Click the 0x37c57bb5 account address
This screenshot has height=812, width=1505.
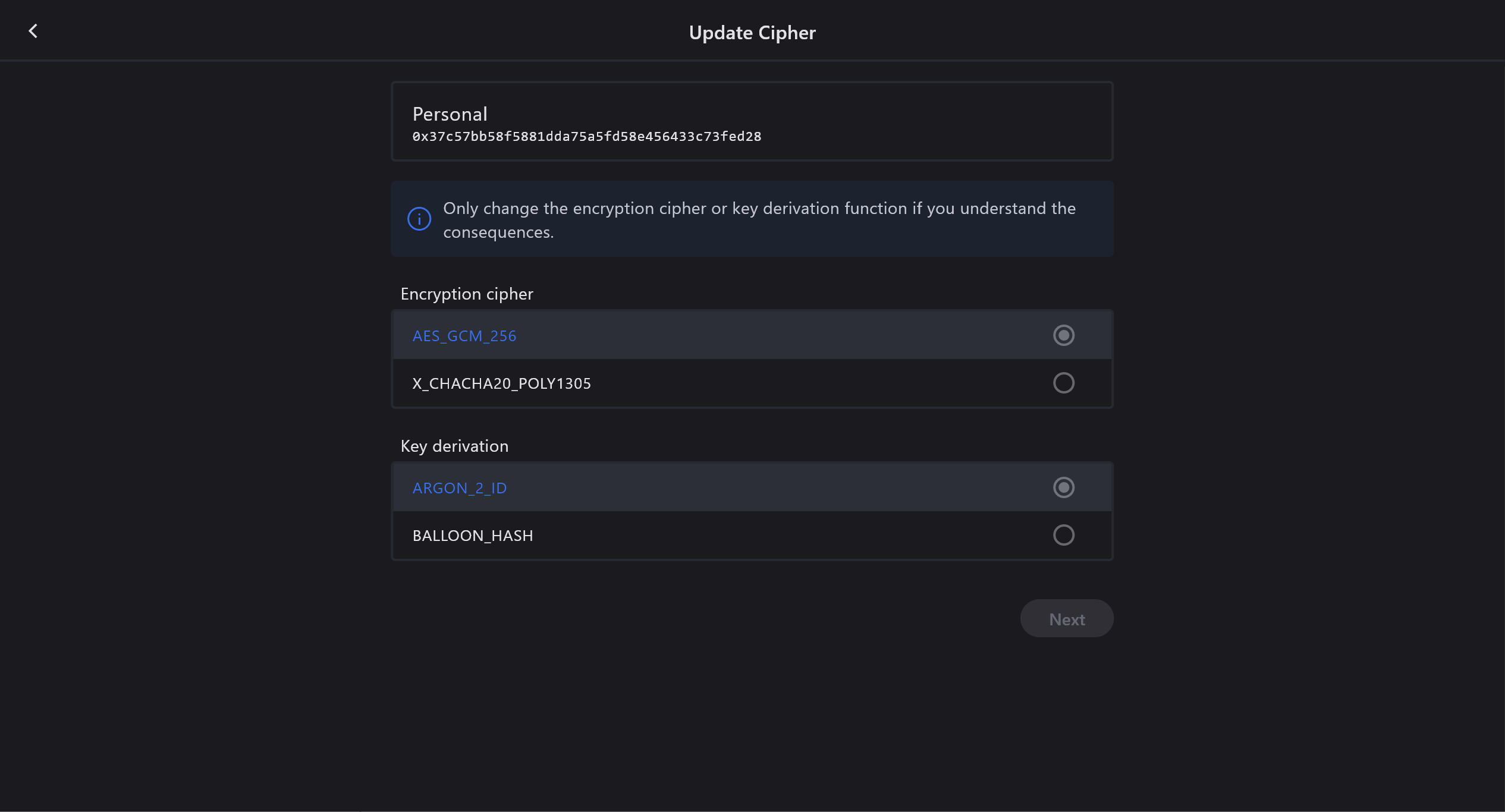(x=586, y=137)
